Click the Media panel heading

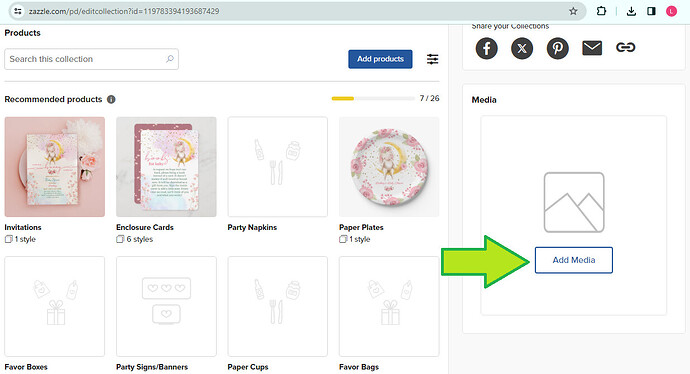(484, 100)
